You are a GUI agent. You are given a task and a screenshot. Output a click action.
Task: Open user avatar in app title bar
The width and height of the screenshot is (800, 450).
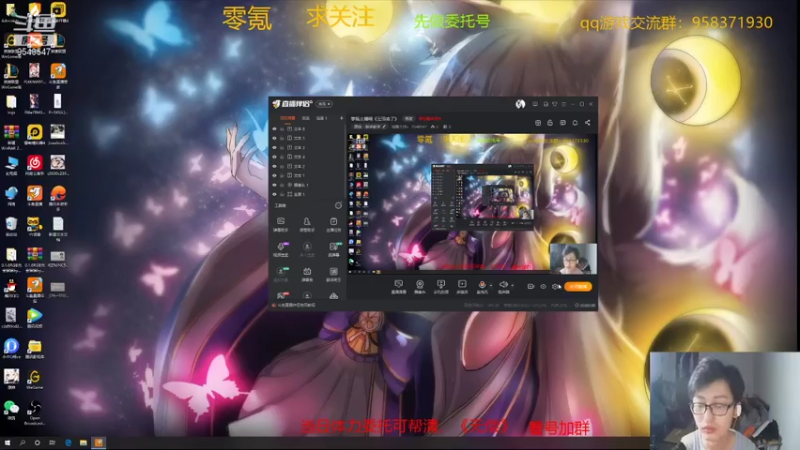point(520,104)
